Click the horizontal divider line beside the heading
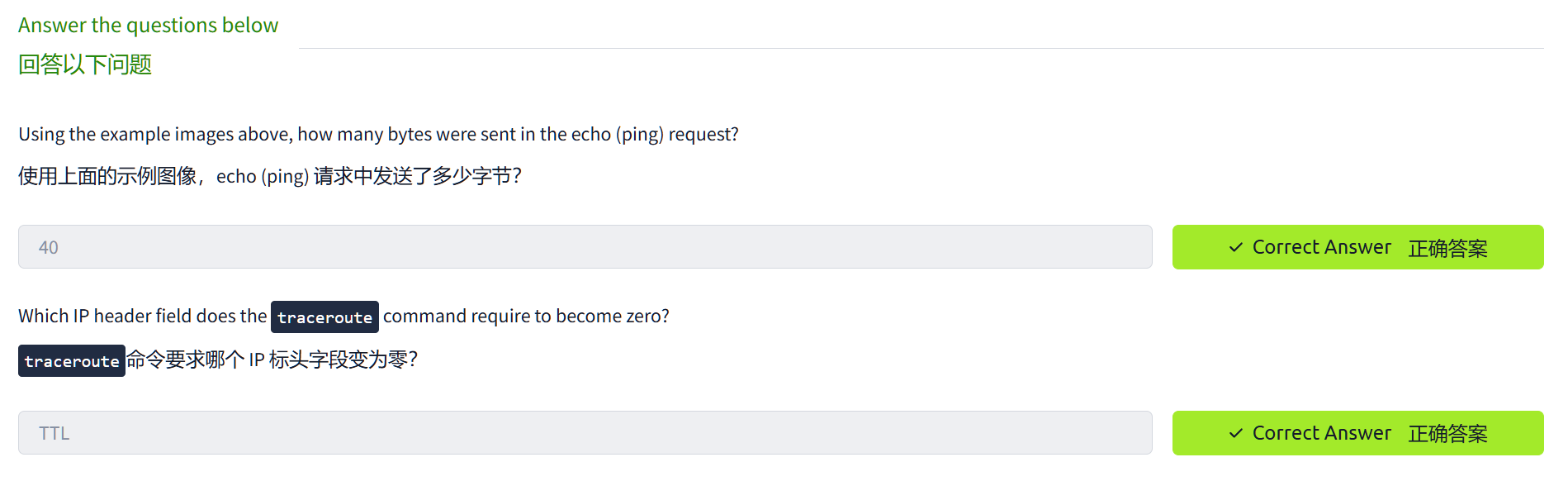The width and height of the screenshot is (1568, 481). click(921, 48)
